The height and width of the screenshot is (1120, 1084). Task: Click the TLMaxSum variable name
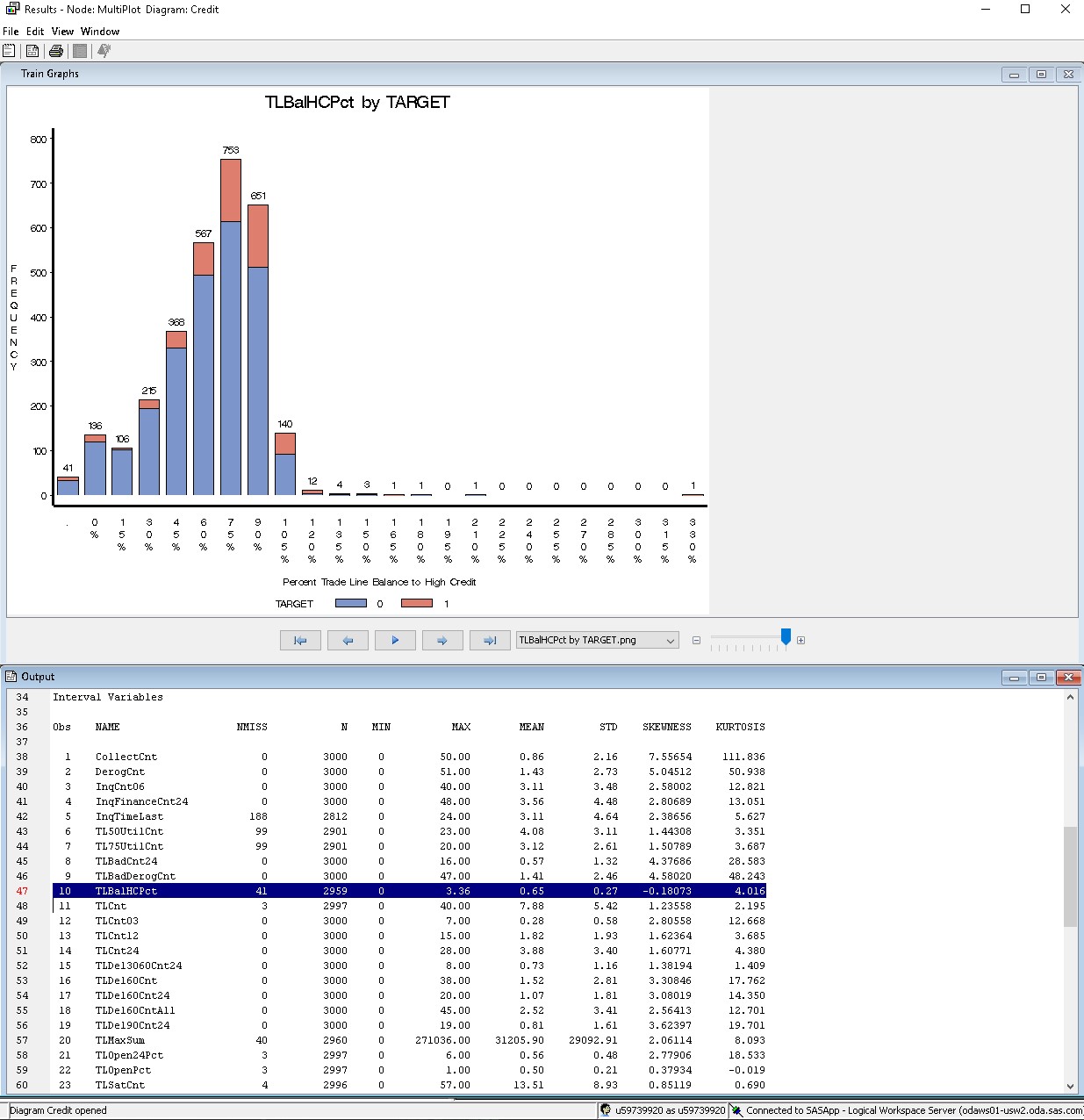(120, 1040)
